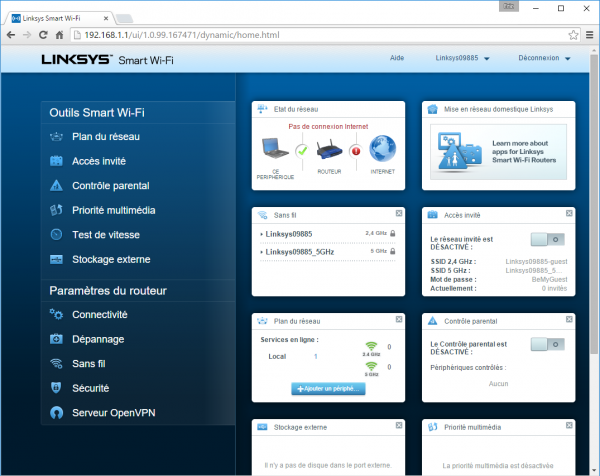Click the Ajouter un périphérique button

pos(329,388)
